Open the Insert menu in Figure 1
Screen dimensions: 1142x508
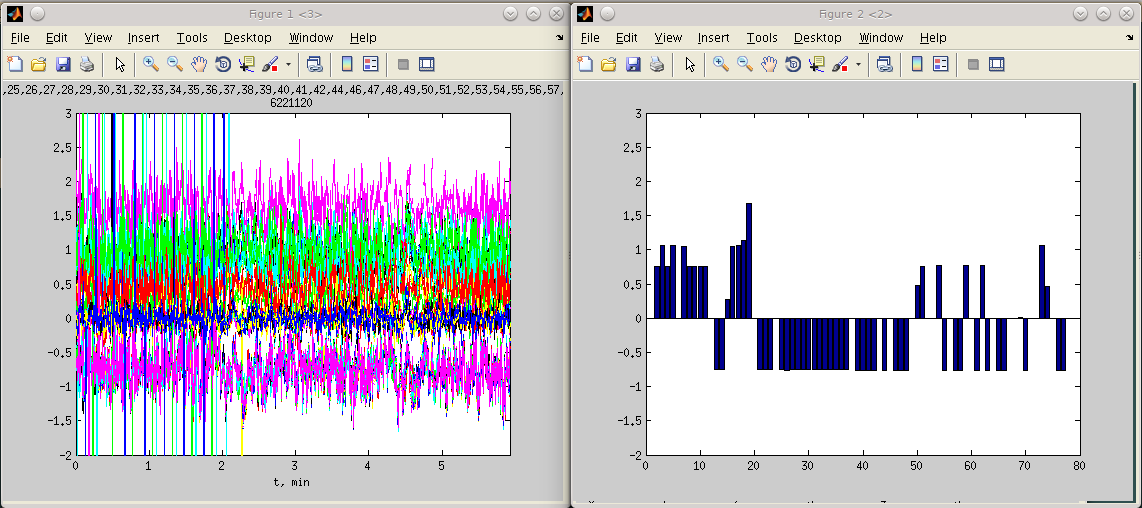[143, 38]
